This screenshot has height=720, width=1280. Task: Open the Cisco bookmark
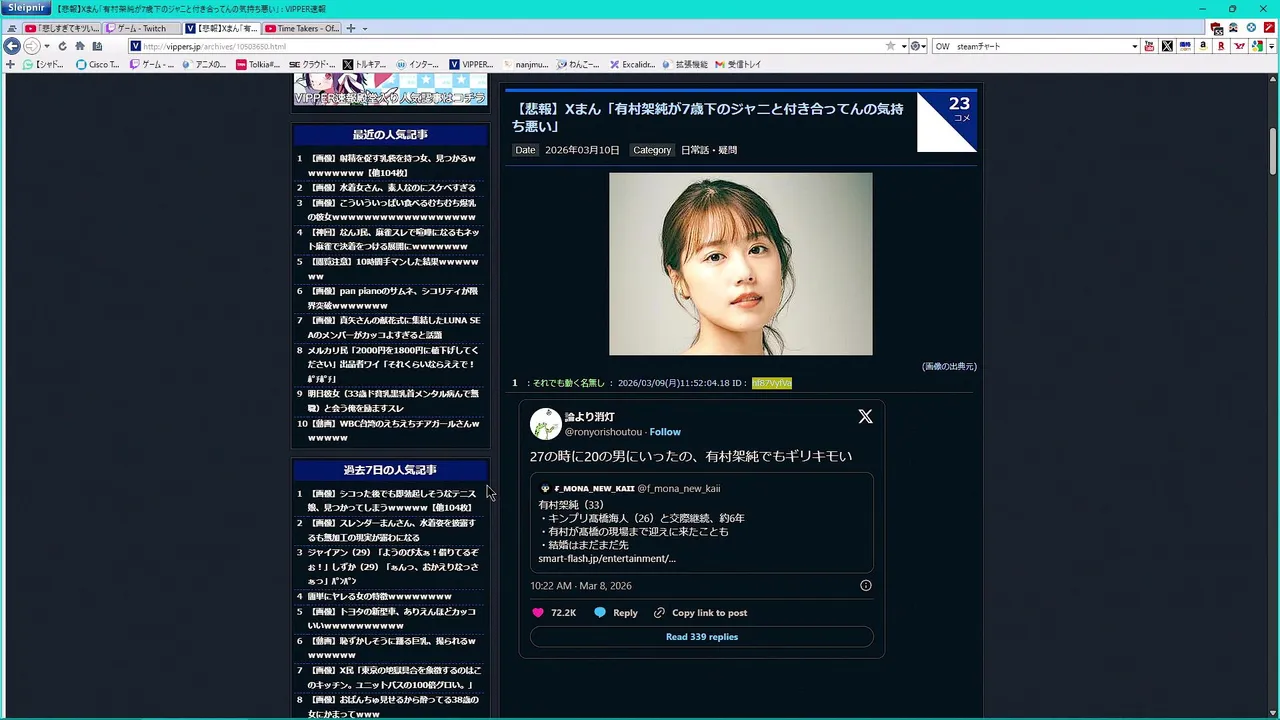point(98,64)
